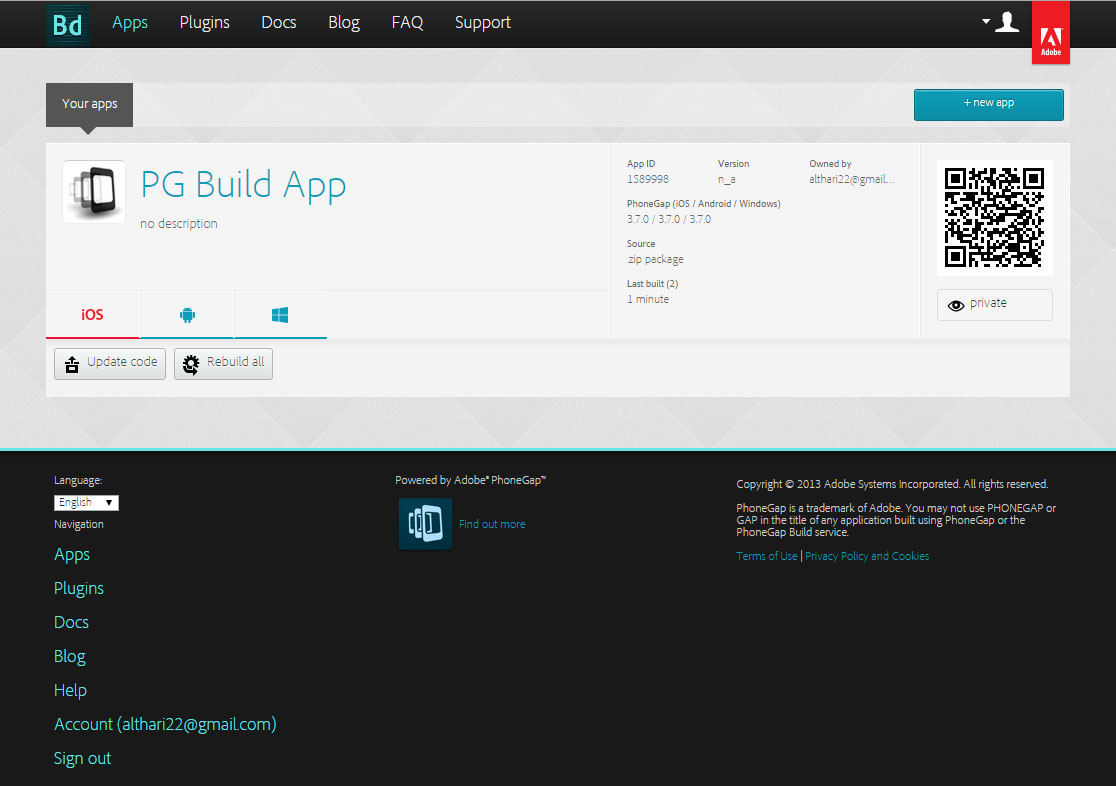Open FAQ in the top navigation
Viewport: 1116px width, 786px height.
click(x=407, y=23)
